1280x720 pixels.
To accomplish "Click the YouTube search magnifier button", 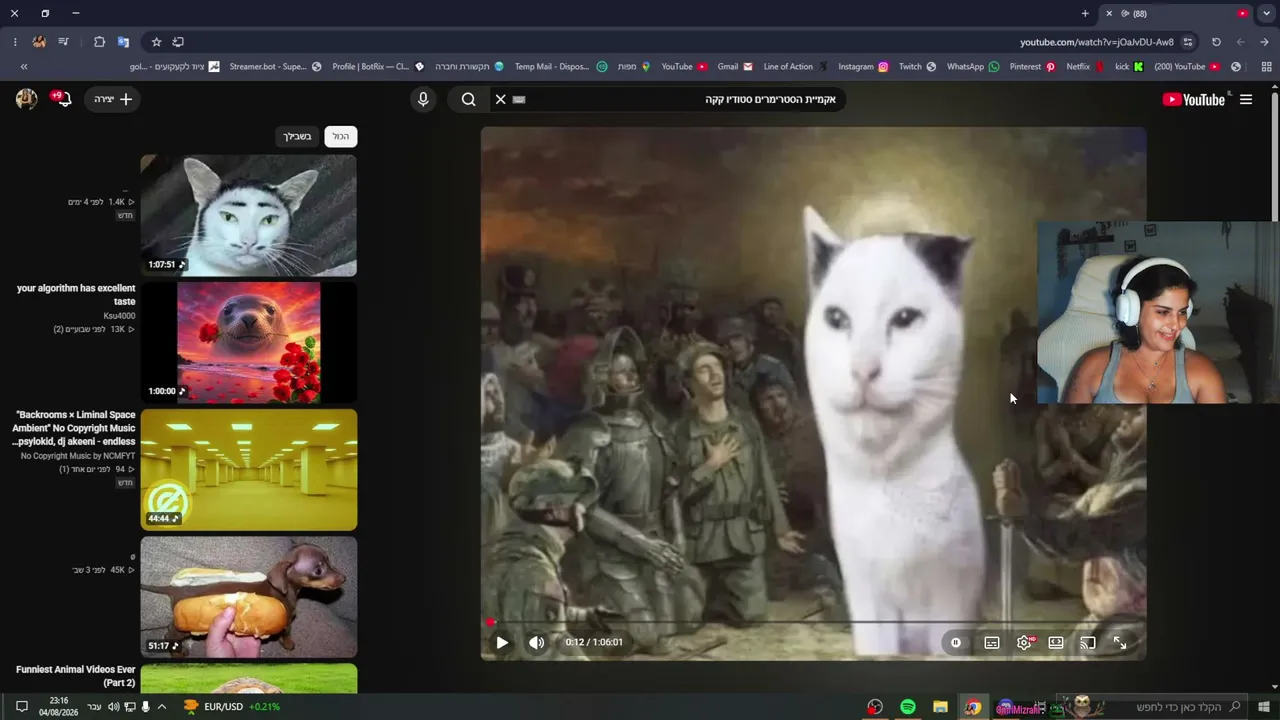I will pos(468,99).
